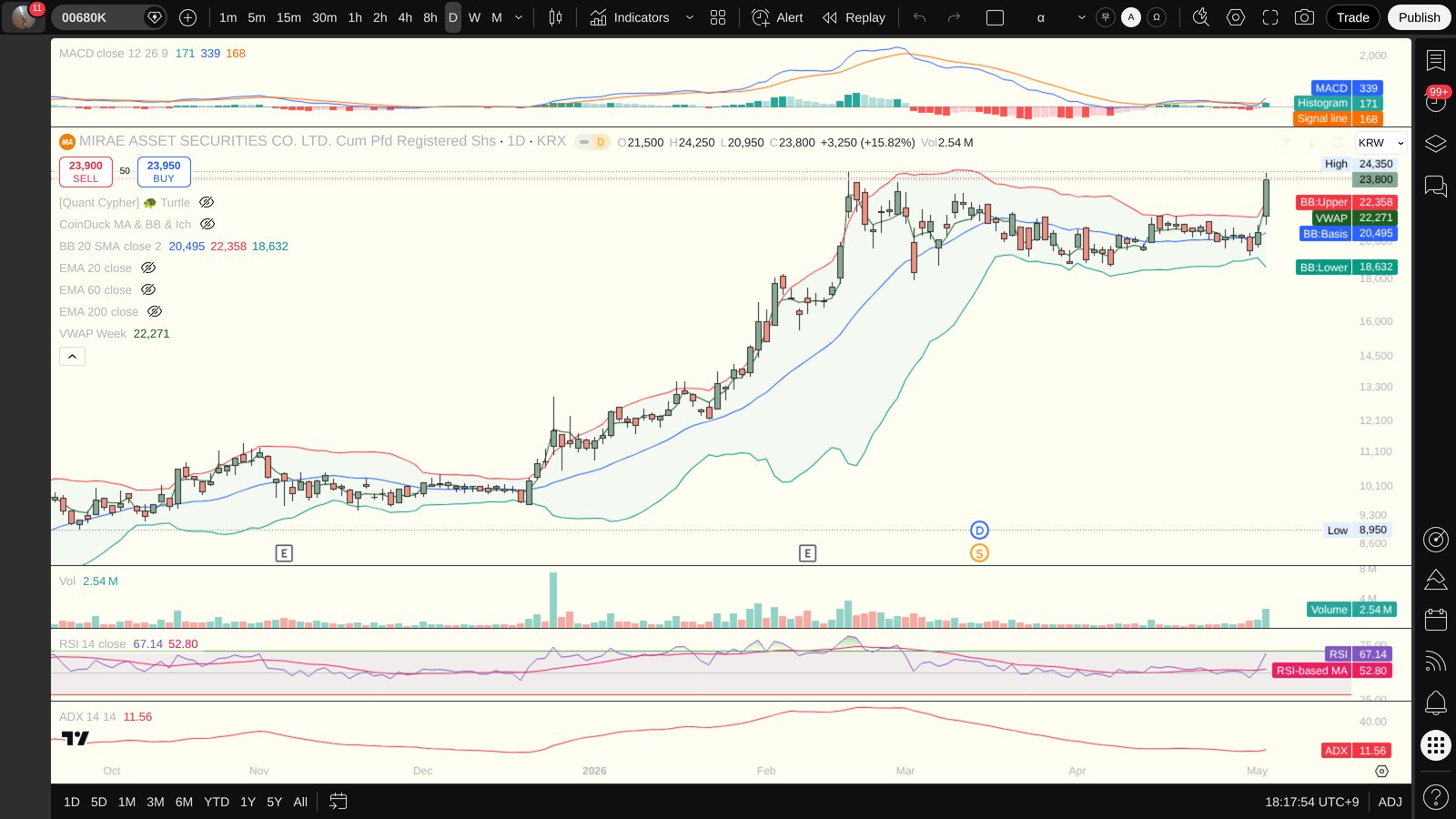
Task: Open the target radar icon in right sidebar
Action: tap(1435, 539)
